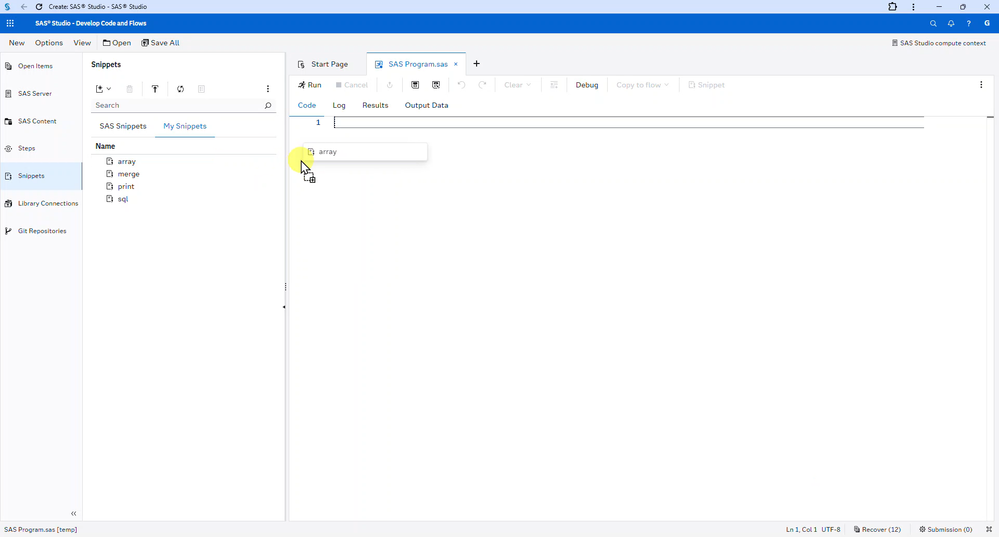The width and height of the screenshot is (999, 537).
Task: Run the program
Action: [310, 85]
